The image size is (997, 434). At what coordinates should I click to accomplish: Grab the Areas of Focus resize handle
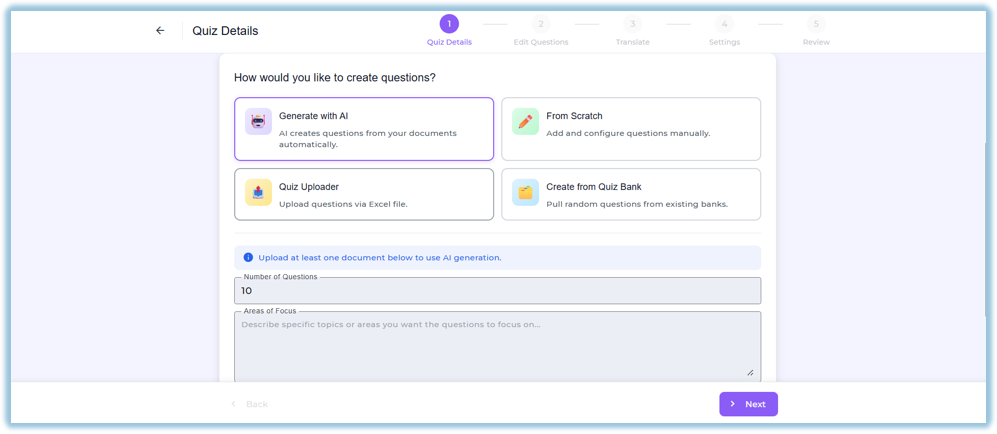750,372
